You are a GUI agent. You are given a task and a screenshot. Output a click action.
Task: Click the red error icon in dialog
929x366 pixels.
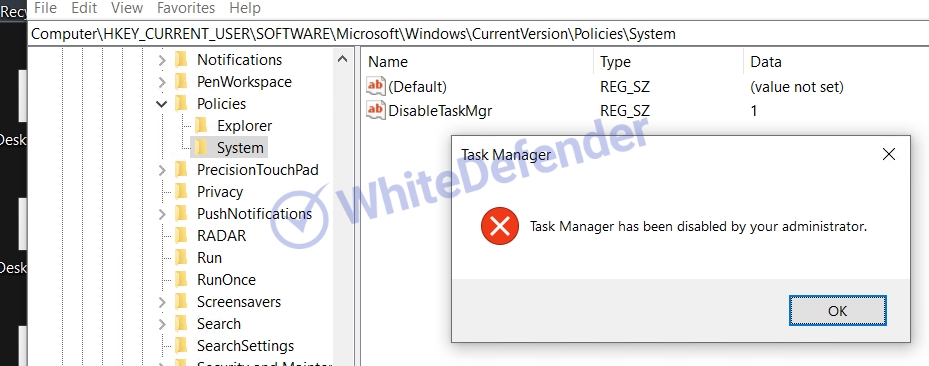(500, 226)
